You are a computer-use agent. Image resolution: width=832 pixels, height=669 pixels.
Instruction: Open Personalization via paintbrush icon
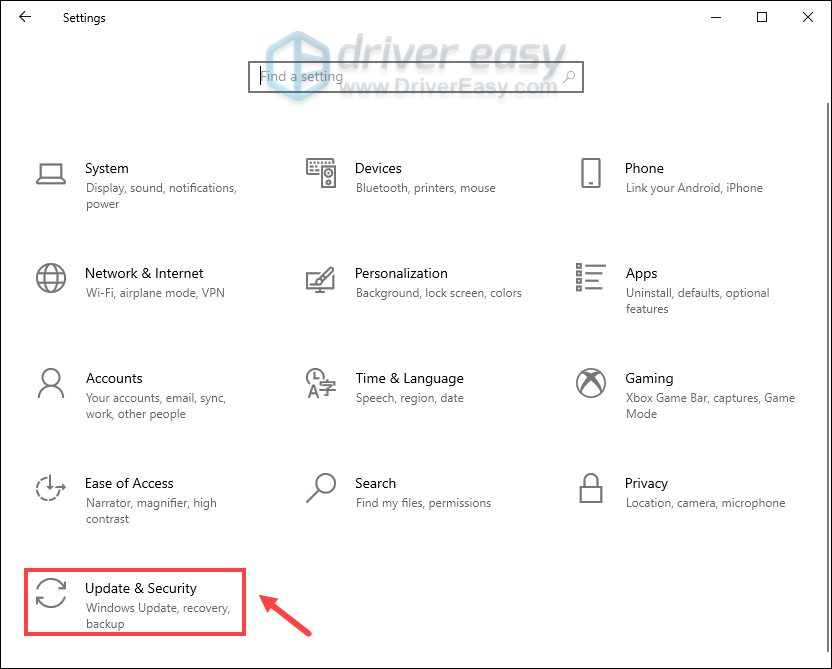(320, 279)
